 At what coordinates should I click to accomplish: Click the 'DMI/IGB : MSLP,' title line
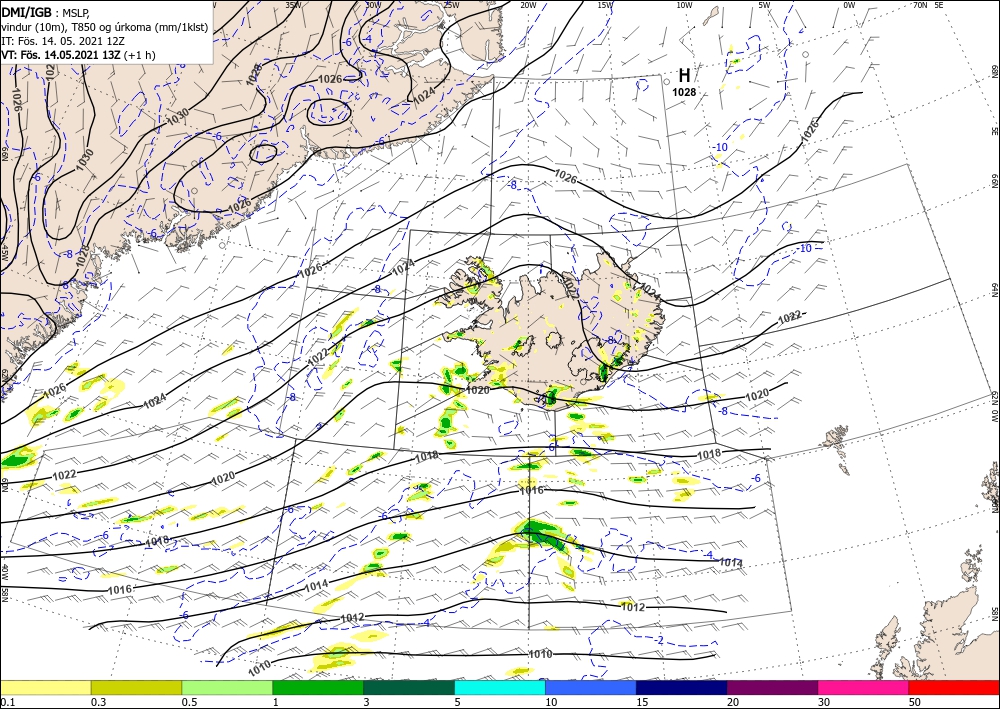(x=47, y=11)
